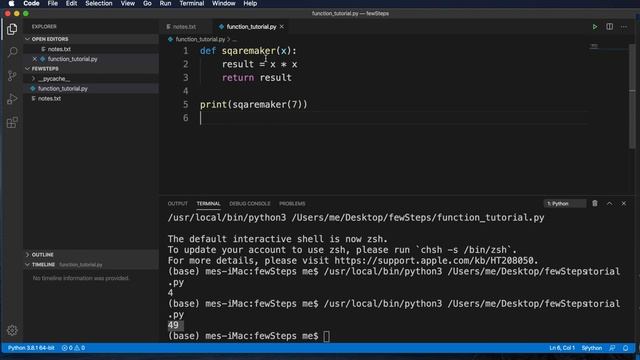
Task: Open the Code application menu
Action: [31, 3]
